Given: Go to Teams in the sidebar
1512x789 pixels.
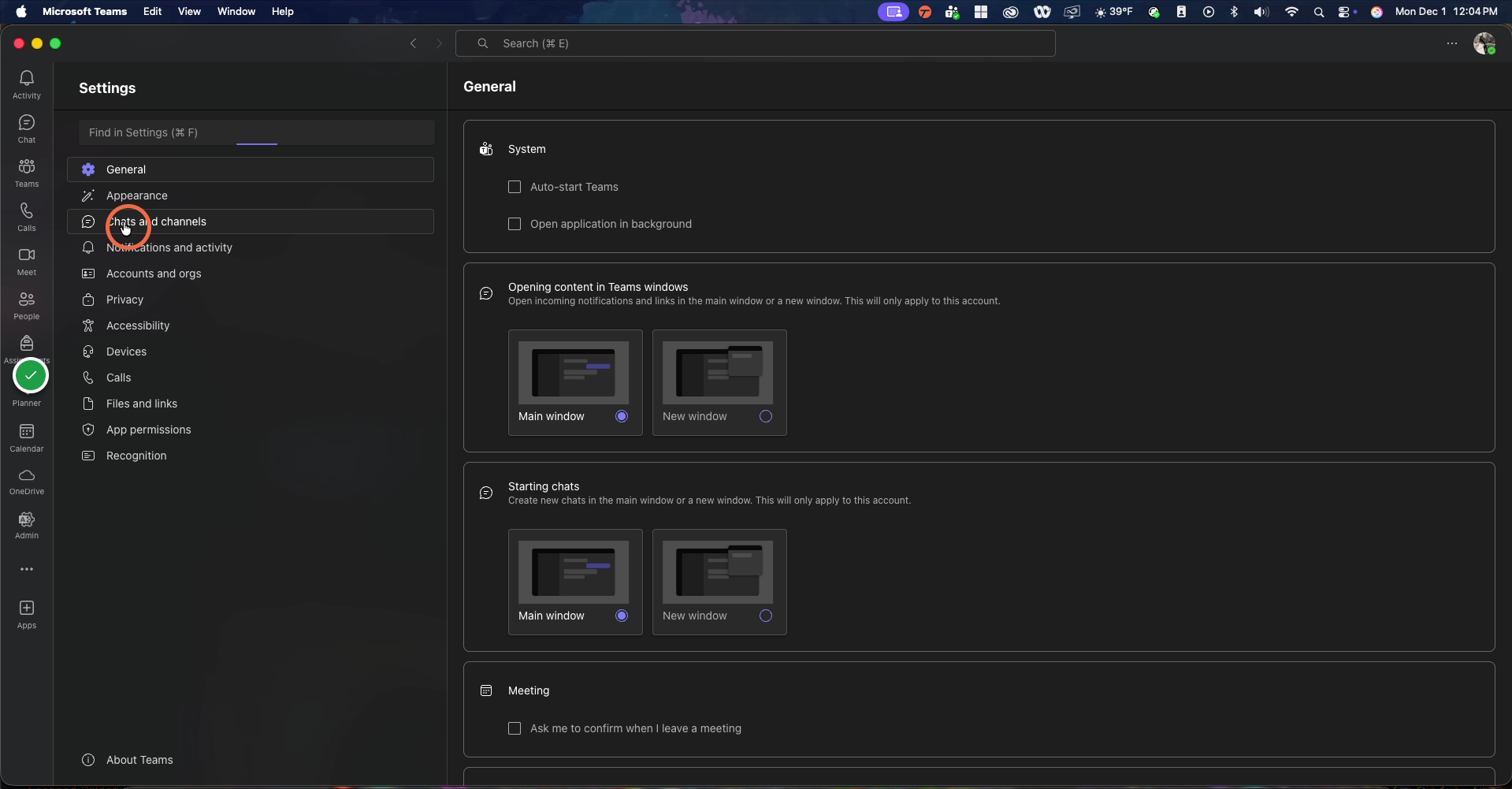Looking at the screenshot, I should click(27, 173).
